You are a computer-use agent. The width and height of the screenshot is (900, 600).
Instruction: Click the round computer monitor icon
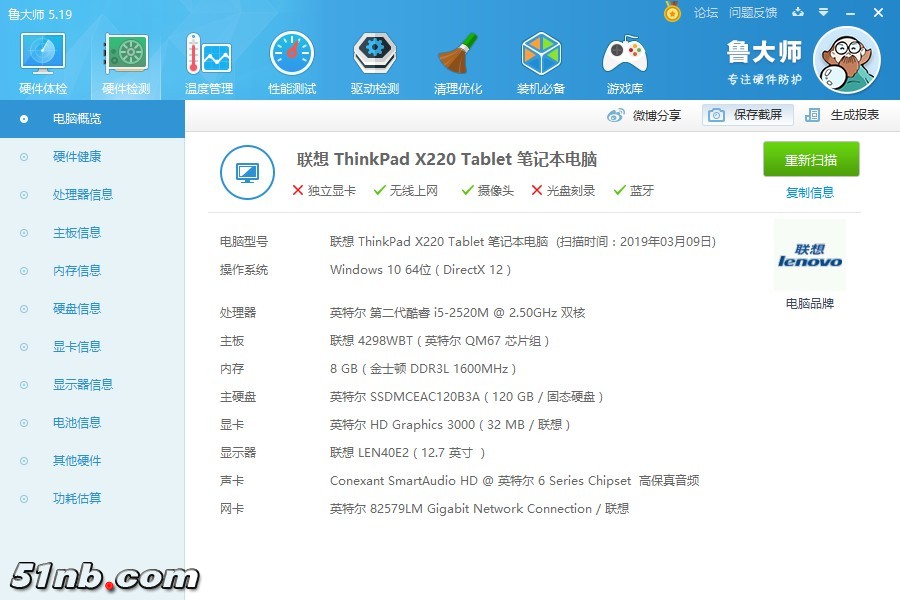pos(247,172)
